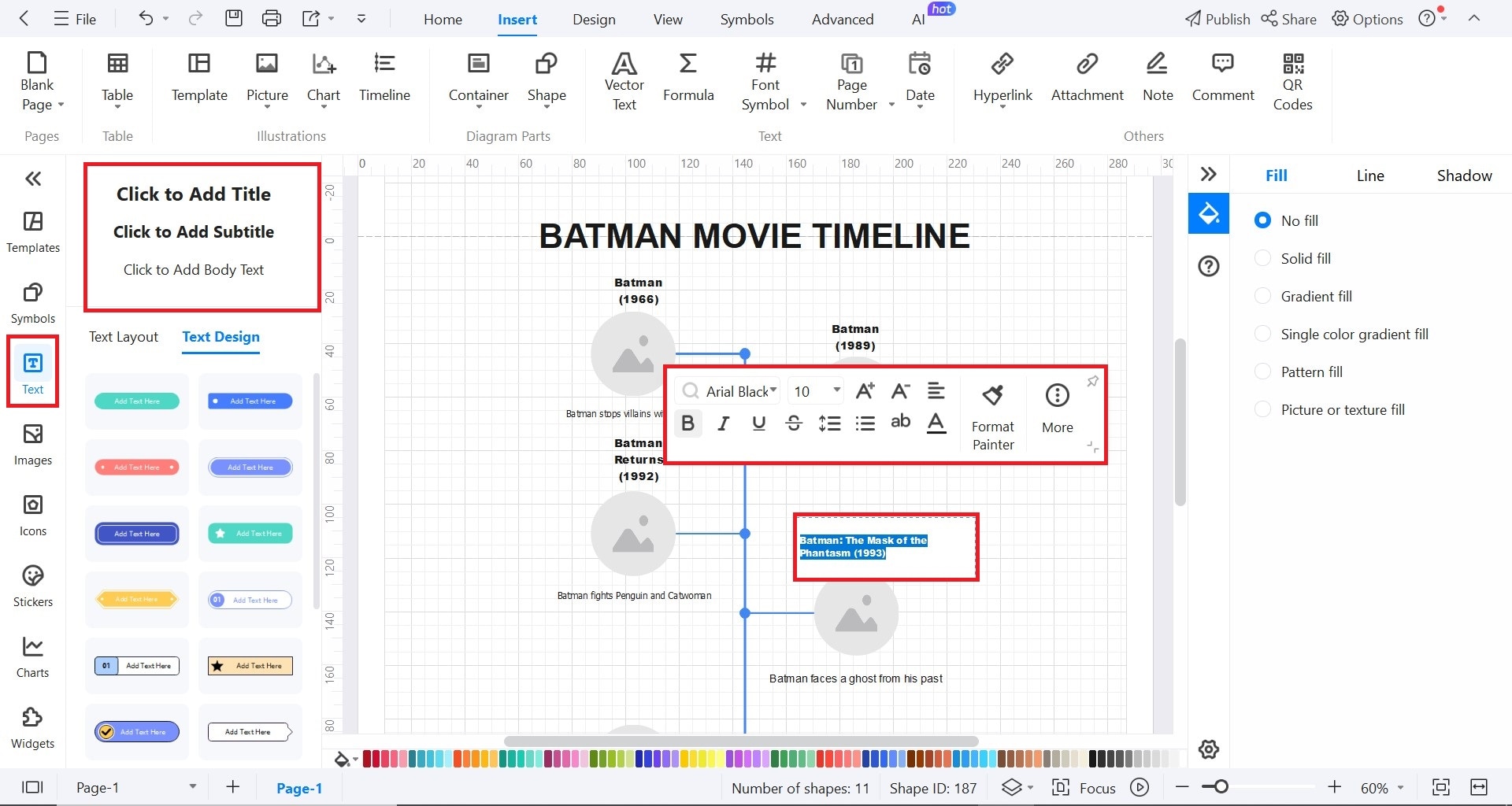Decrease font size with A- icon

pyautogui.click(x=900, y=390)
